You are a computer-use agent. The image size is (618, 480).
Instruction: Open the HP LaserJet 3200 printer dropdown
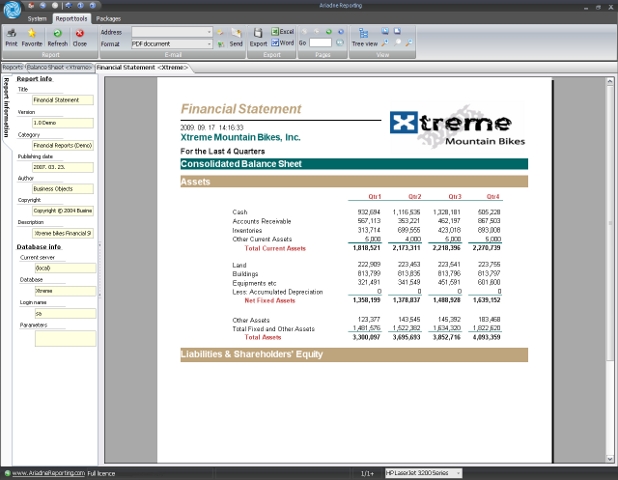[x=458, y=472]
